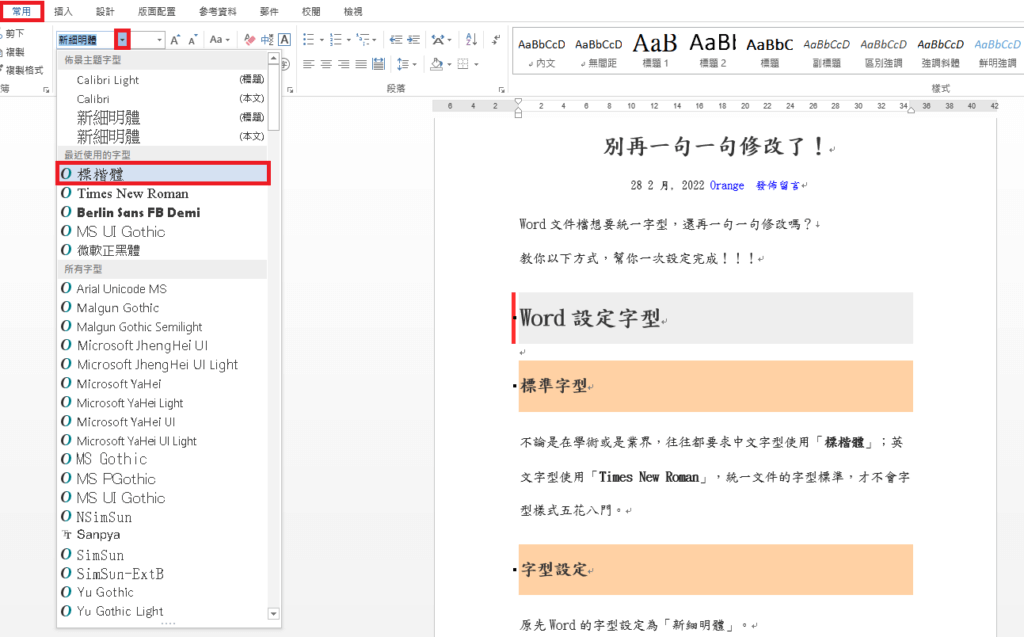Click the Sort icon in the paragraph group

click(x=470, y=39)
